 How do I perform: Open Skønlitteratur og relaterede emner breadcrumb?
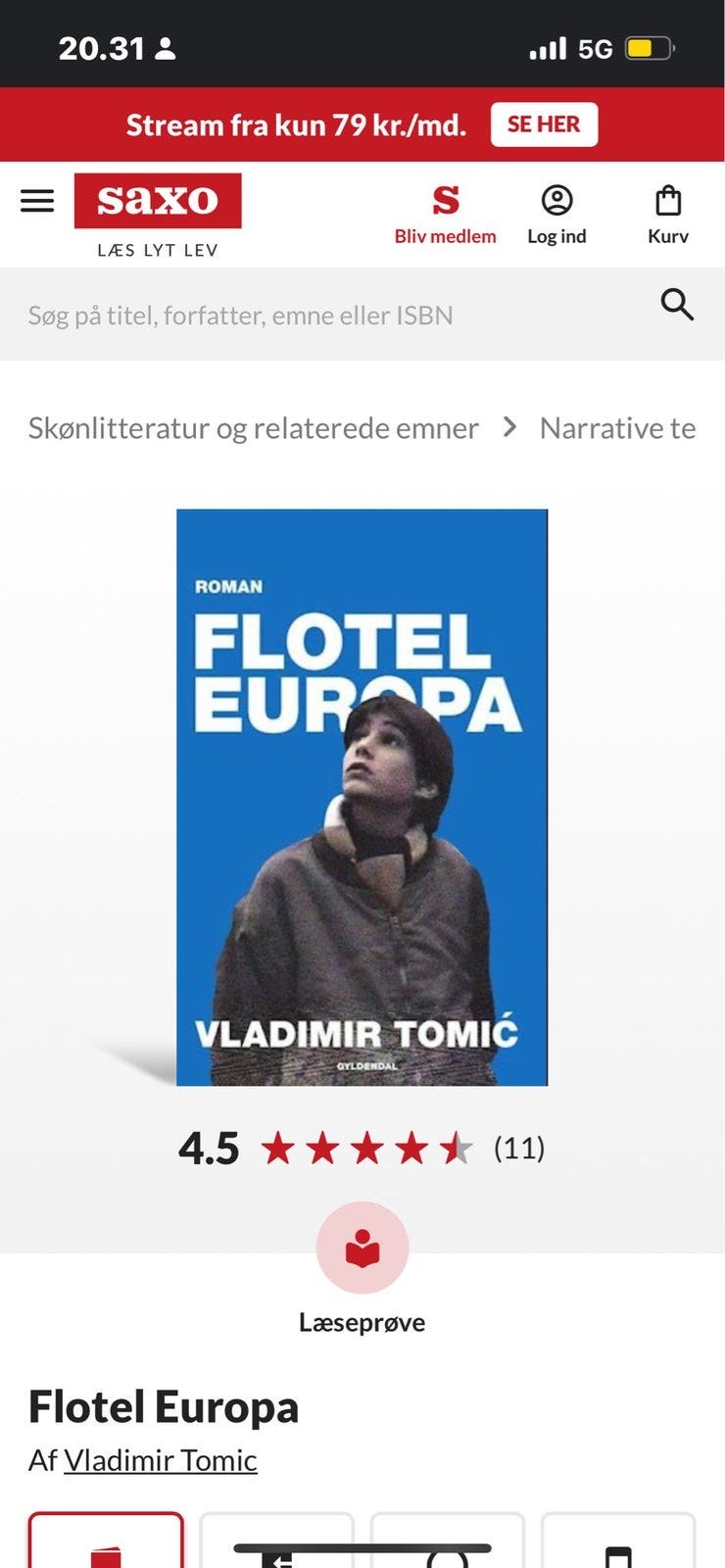[254, 428]
